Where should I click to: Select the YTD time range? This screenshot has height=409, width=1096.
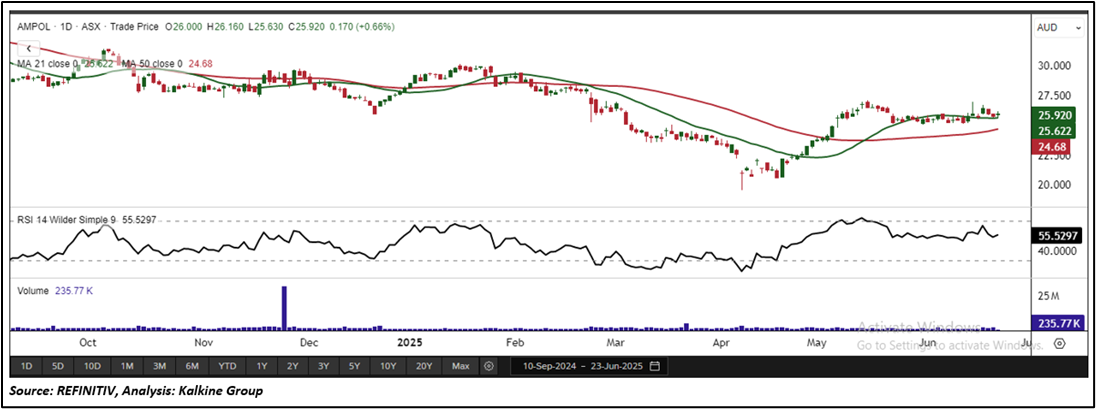coord(226,366)
